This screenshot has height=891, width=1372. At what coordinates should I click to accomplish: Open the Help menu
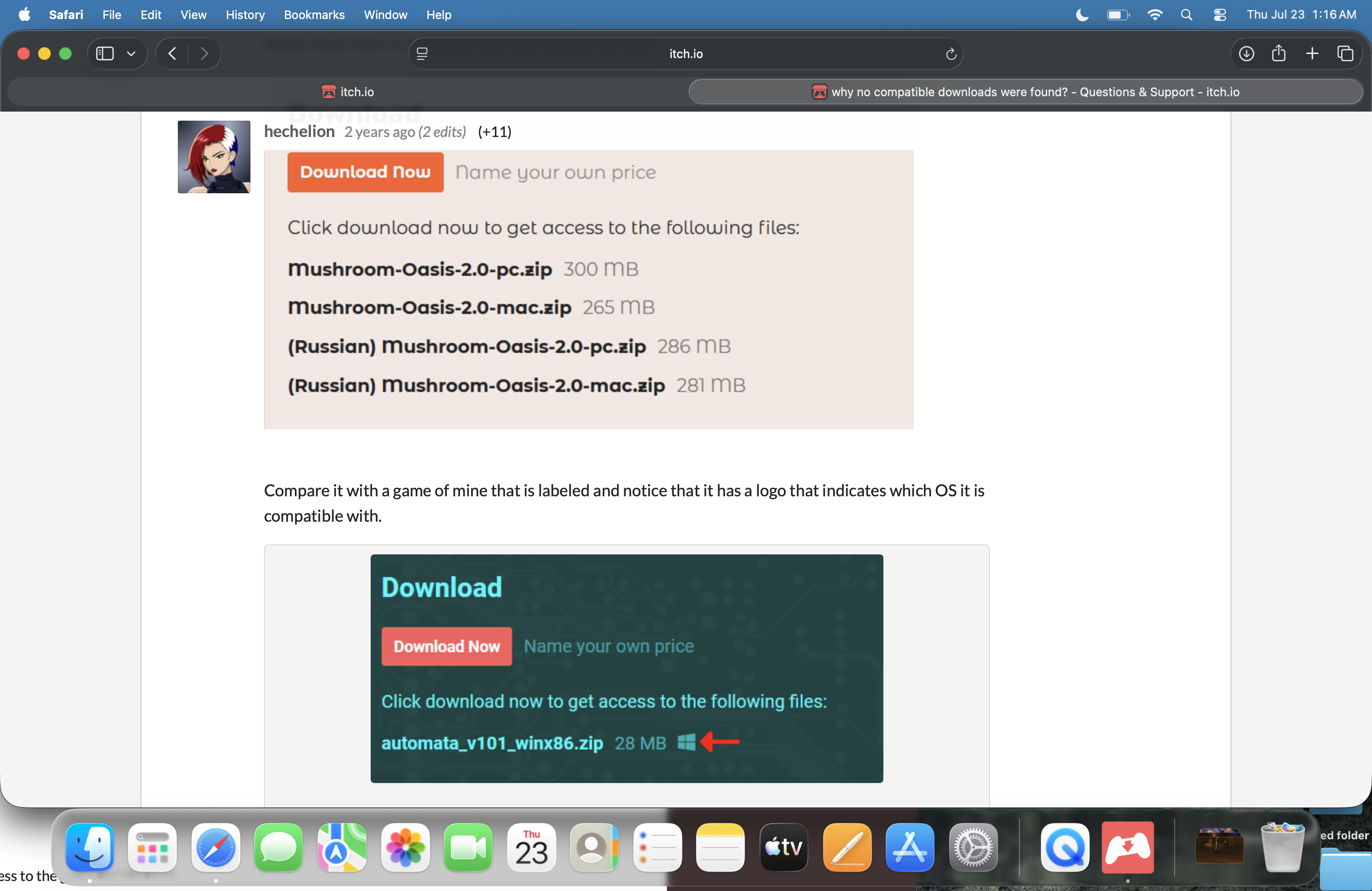click(439, 15)
